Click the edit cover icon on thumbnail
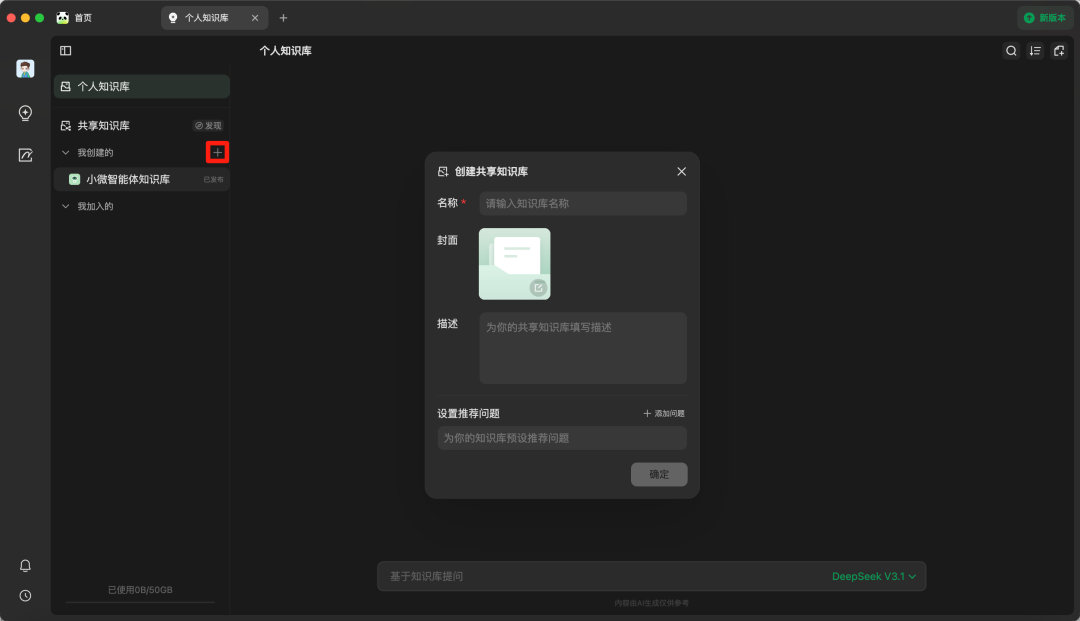 pyautogui.click(x=538, y=288)
